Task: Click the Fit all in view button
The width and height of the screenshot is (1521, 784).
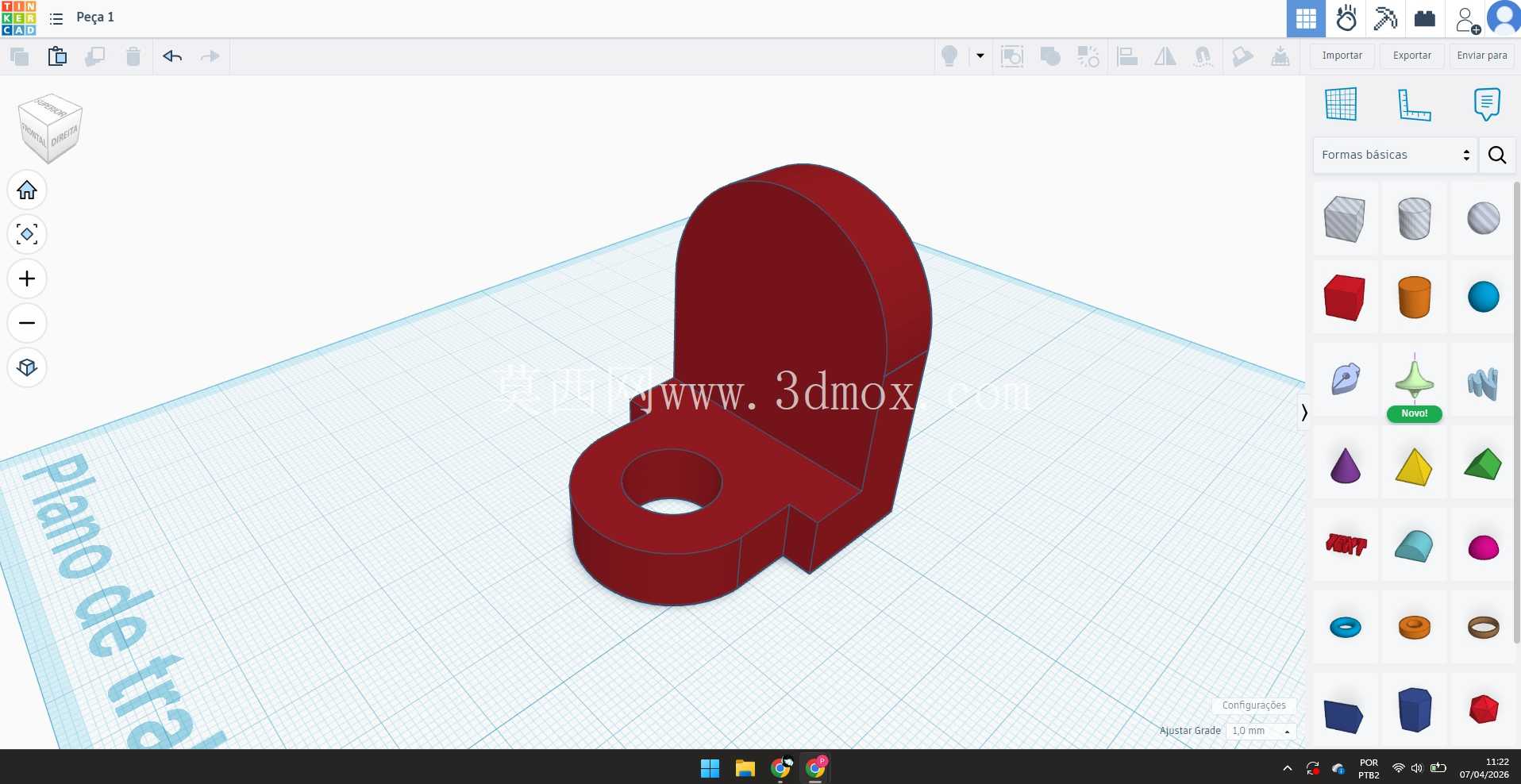Action: coord(27,235)
